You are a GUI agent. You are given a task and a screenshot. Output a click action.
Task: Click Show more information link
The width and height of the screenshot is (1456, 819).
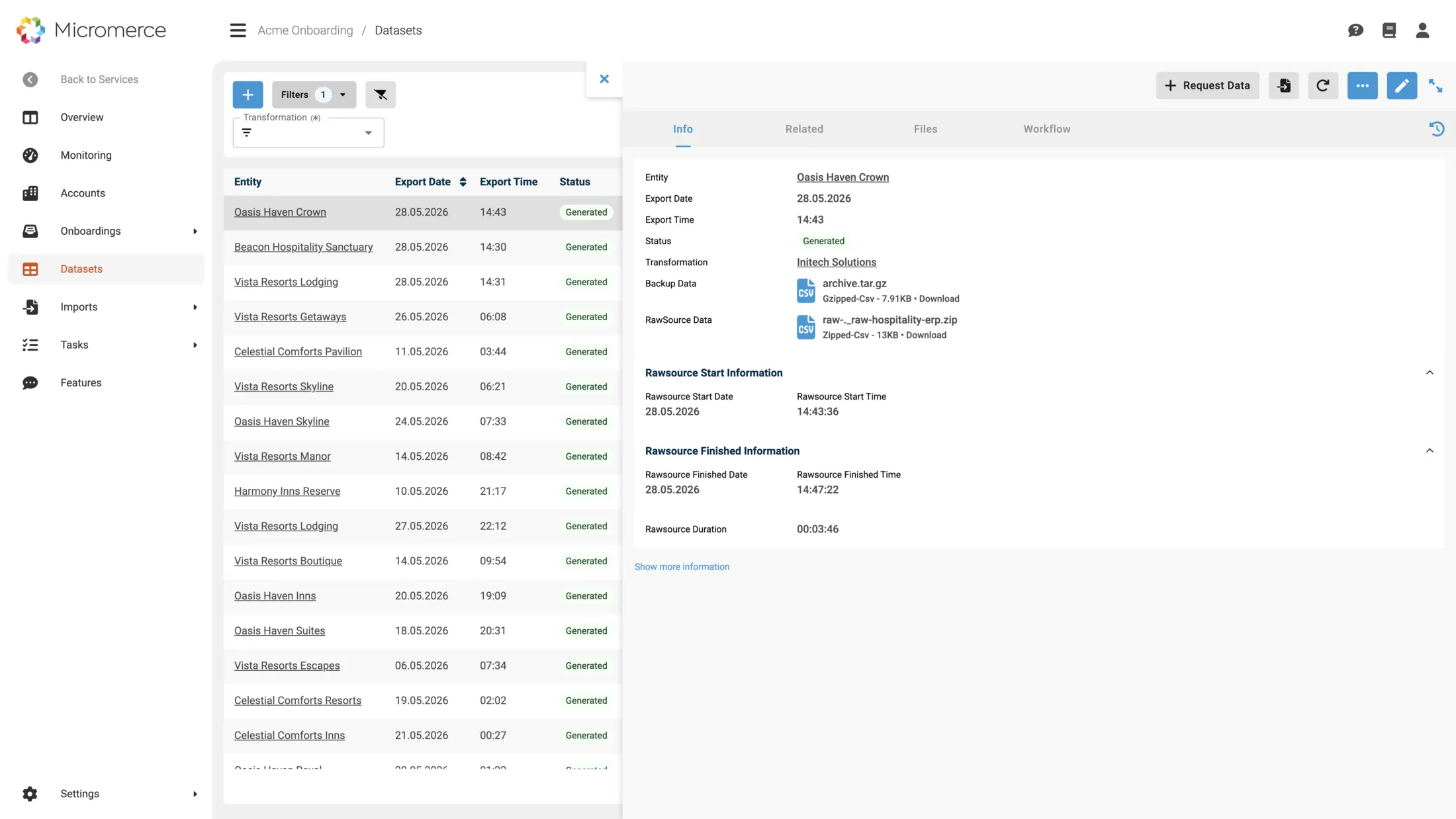click(682, 567)
